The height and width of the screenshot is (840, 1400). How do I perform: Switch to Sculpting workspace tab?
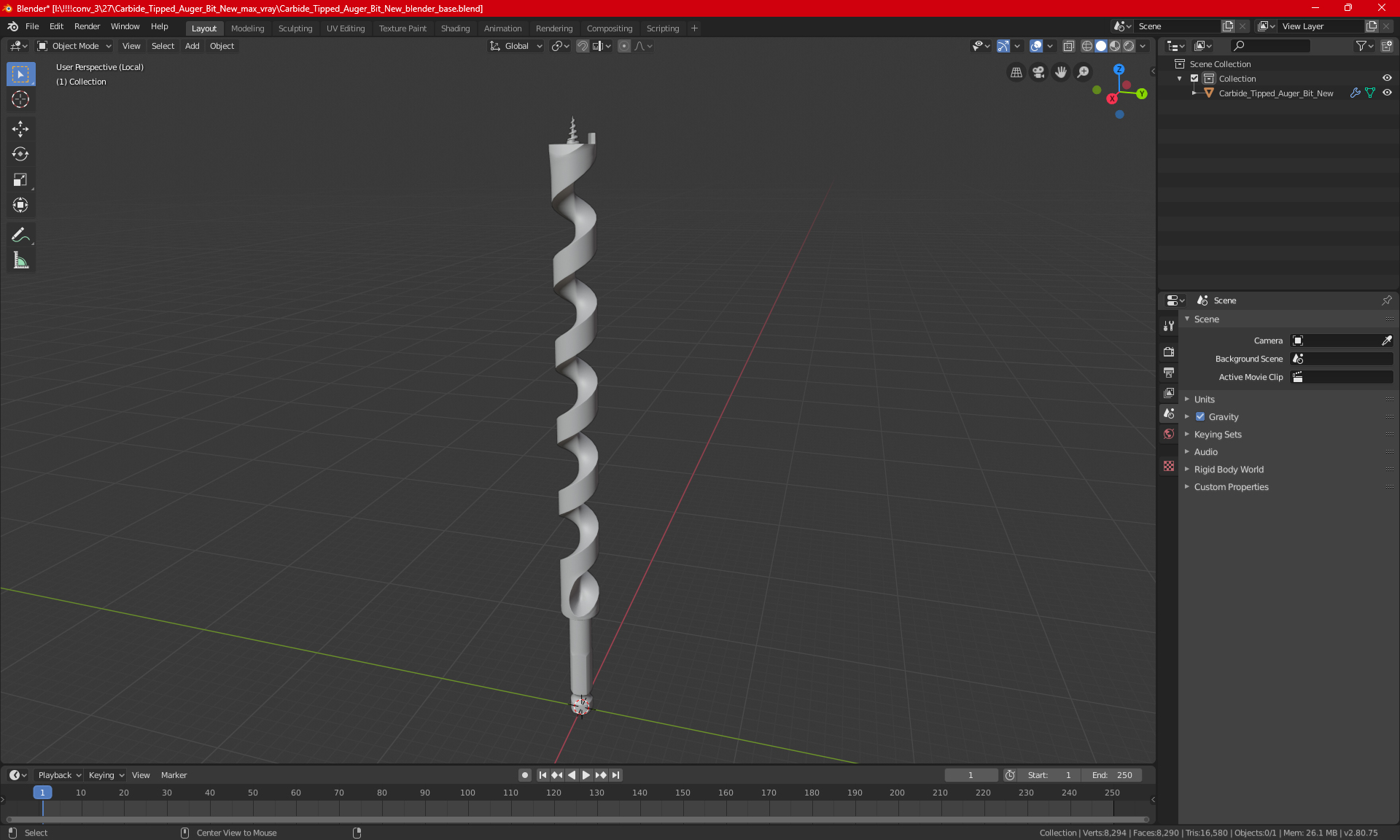(295, 28)
